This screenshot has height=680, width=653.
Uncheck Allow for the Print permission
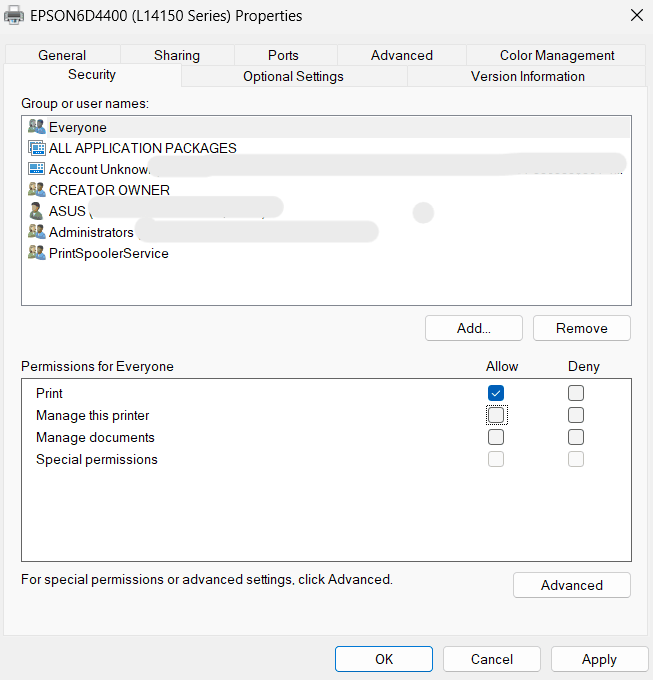point(496,393)
